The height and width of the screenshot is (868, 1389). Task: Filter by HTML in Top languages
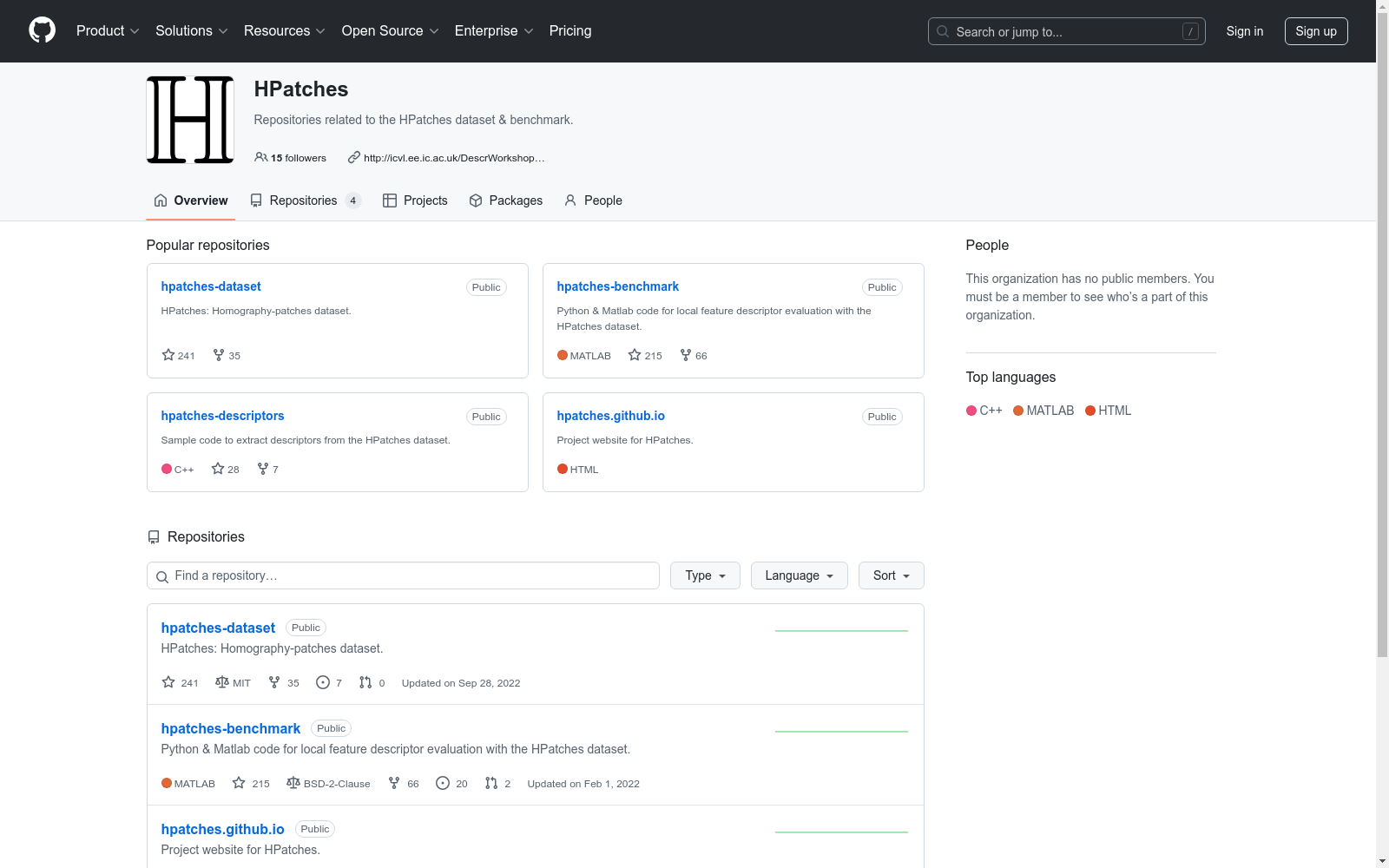point(1109,411)
